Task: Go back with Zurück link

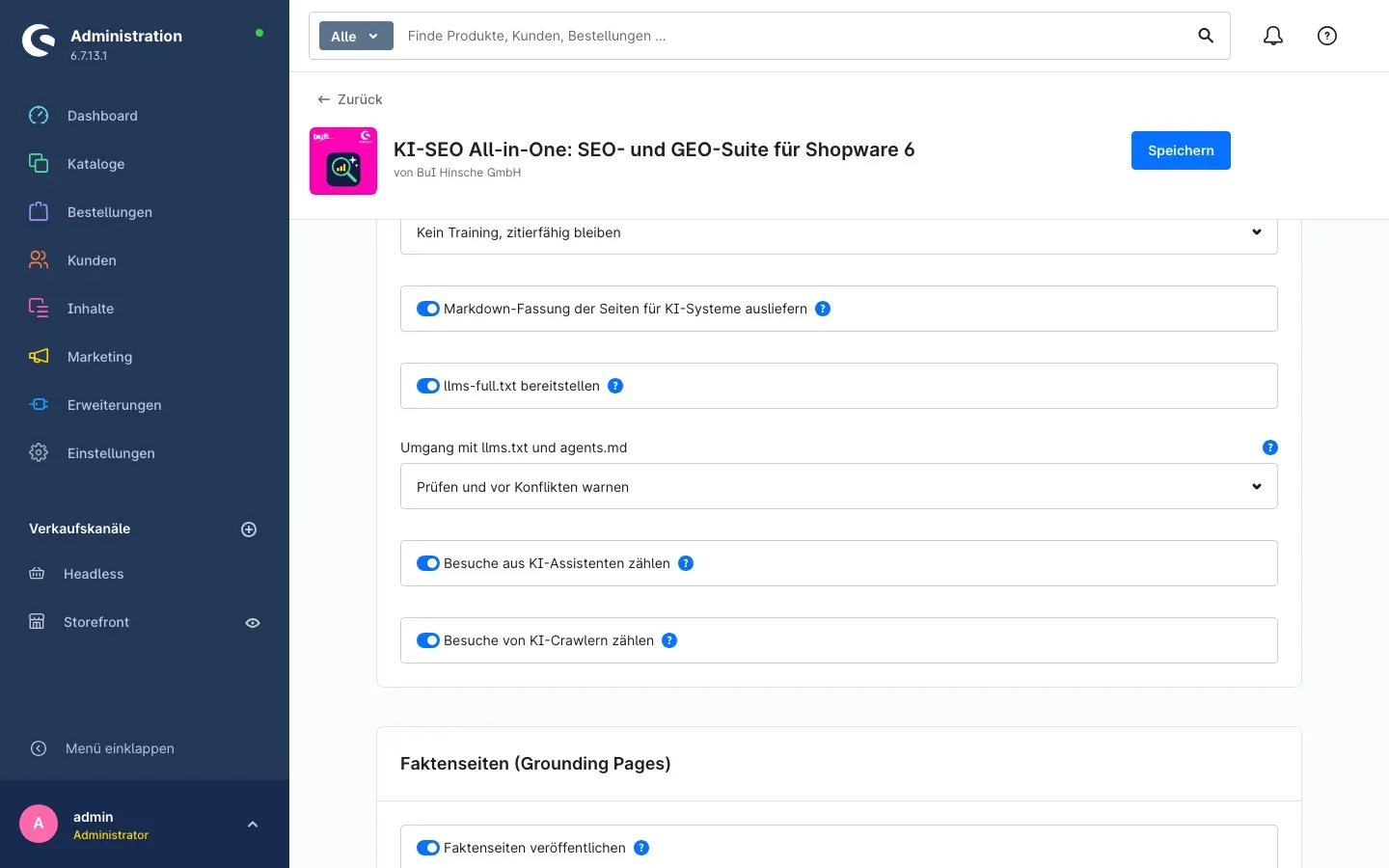Action: [349, 99]
